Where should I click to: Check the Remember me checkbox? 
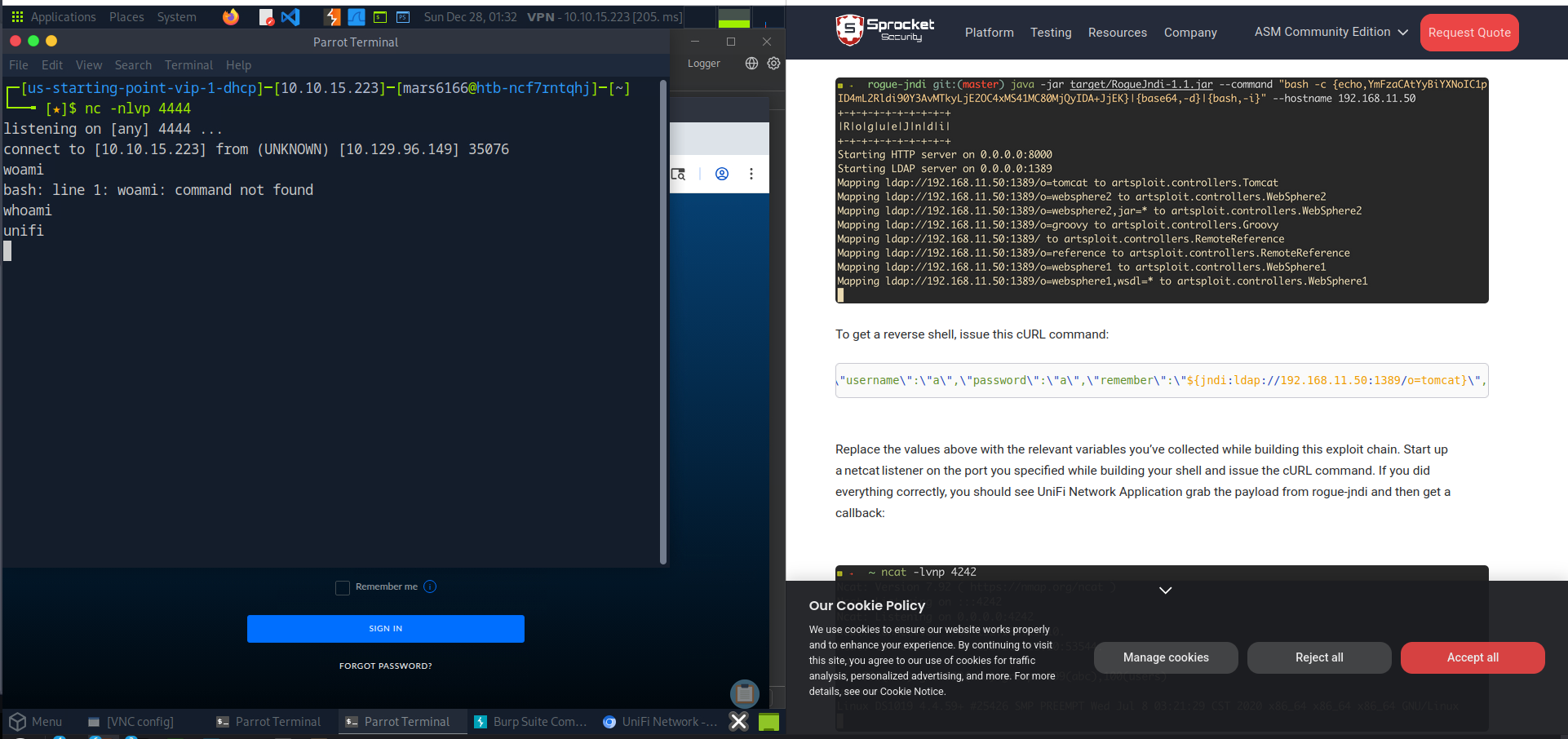pos(343,586)
